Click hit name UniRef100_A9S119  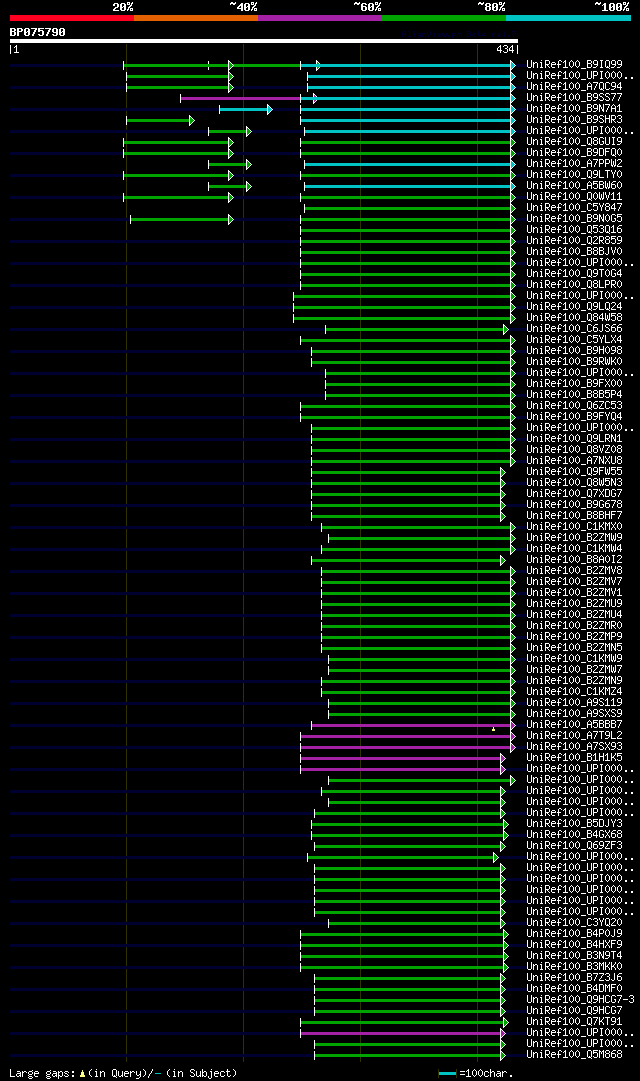tap(574, 703)
